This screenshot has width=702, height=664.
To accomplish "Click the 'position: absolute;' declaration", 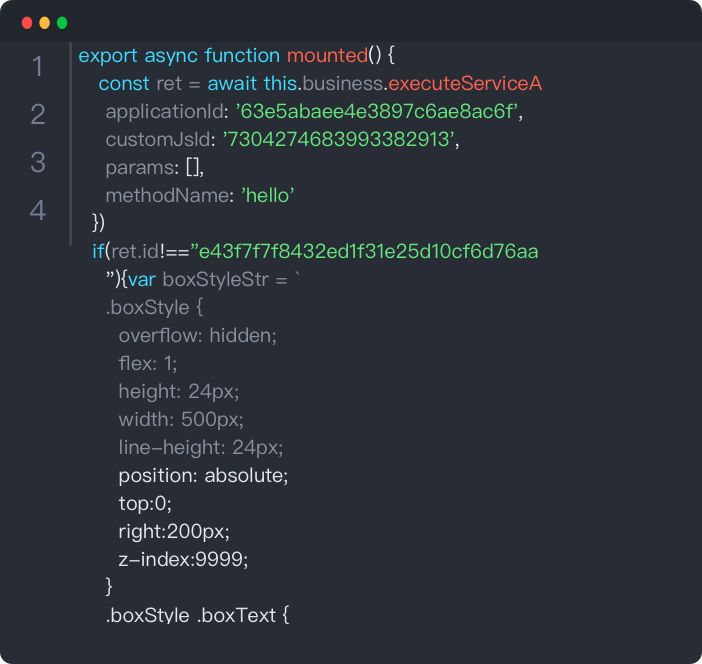I will point(203,475).
